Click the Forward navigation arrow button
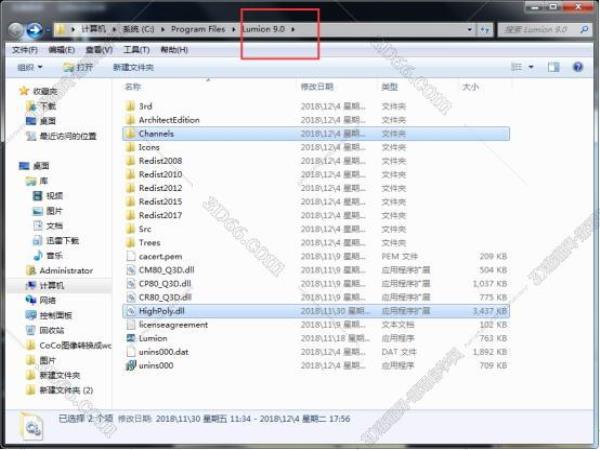 (x=35, y=30)
